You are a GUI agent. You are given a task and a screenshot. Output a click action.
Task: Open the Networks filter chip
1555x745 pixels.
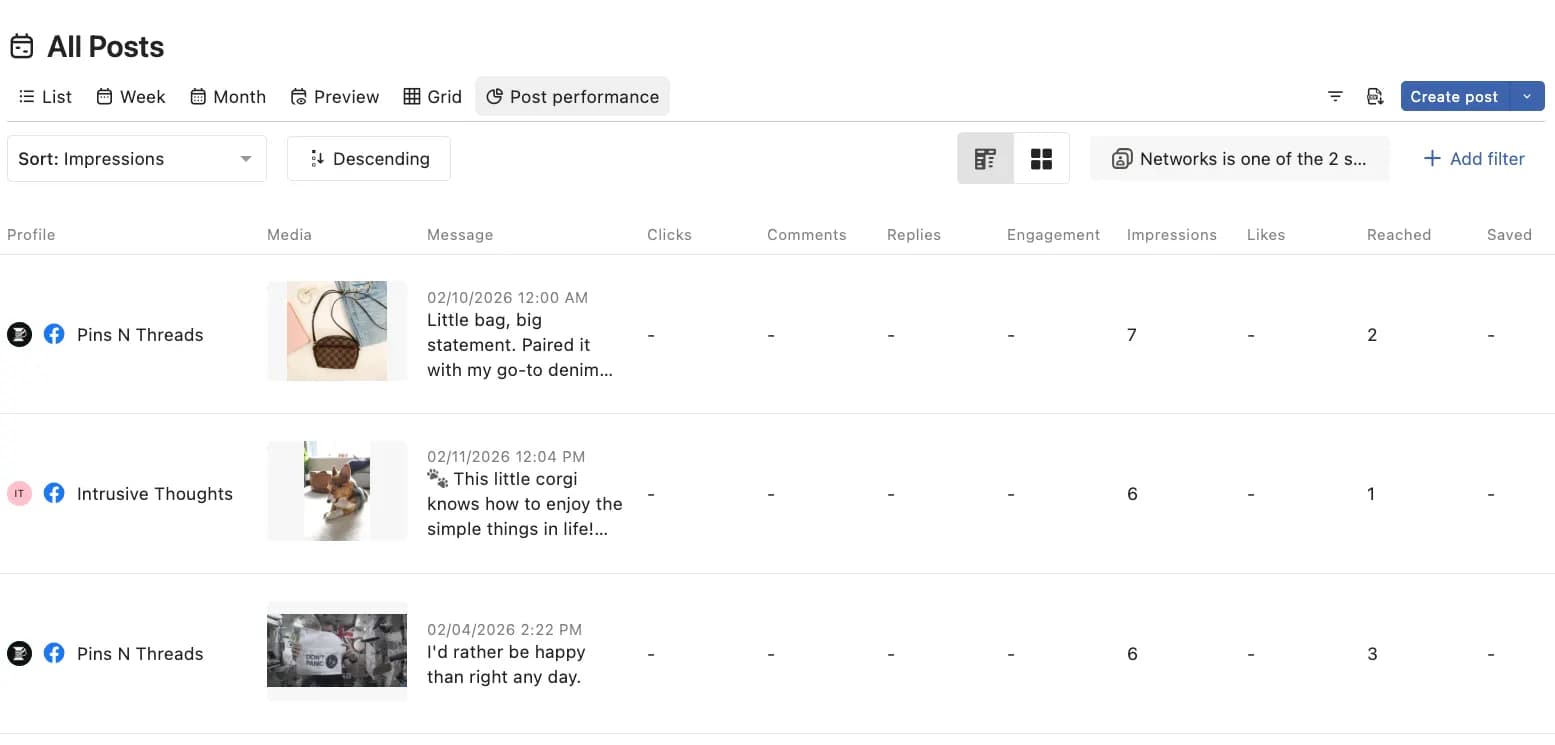coord(1239,158)
